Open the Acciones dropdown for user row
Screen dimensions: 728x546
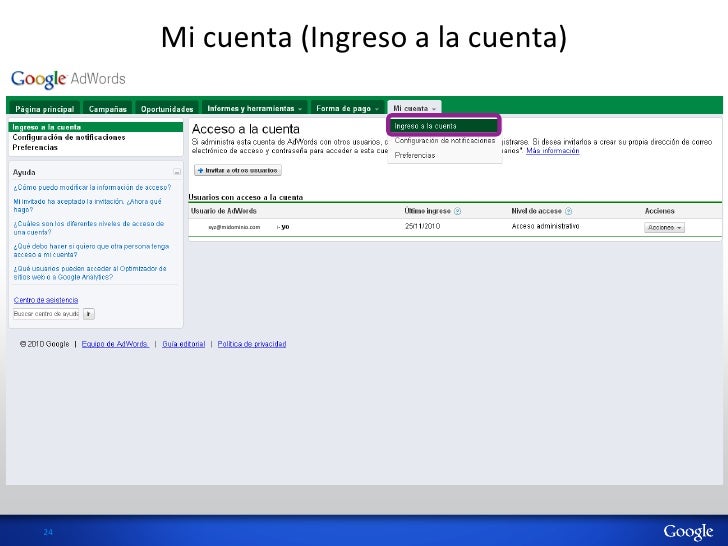pos(664,228)
